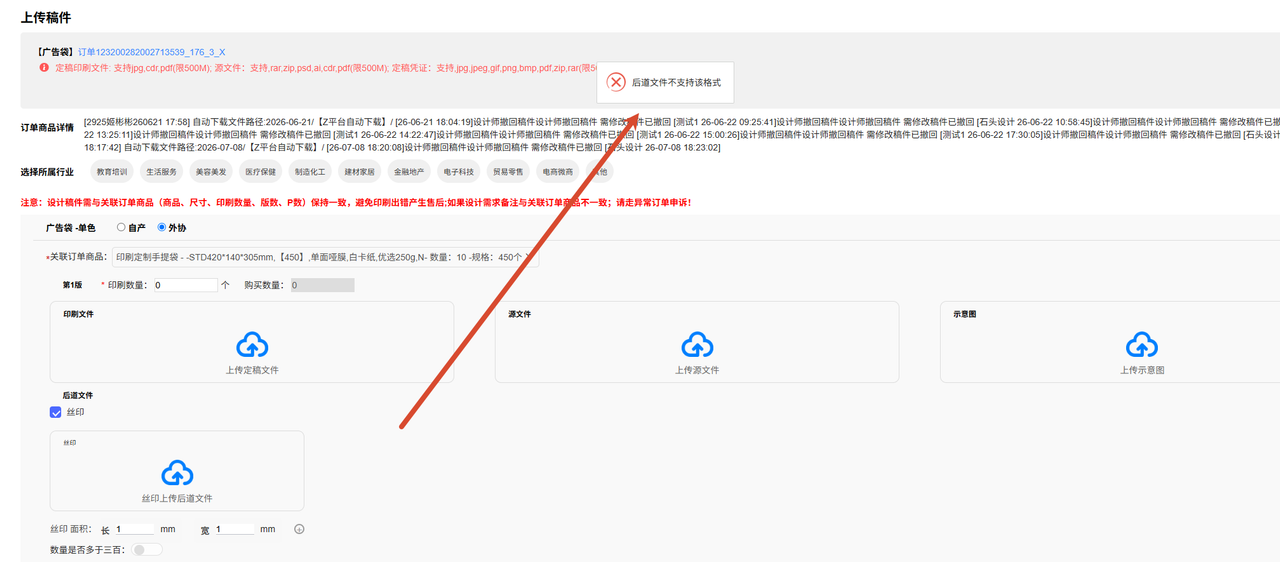The width and height of the screenshot is (1280, 562).
Task: Click the cloud upload icon under 源文件
Action: [x=697, y=345]
